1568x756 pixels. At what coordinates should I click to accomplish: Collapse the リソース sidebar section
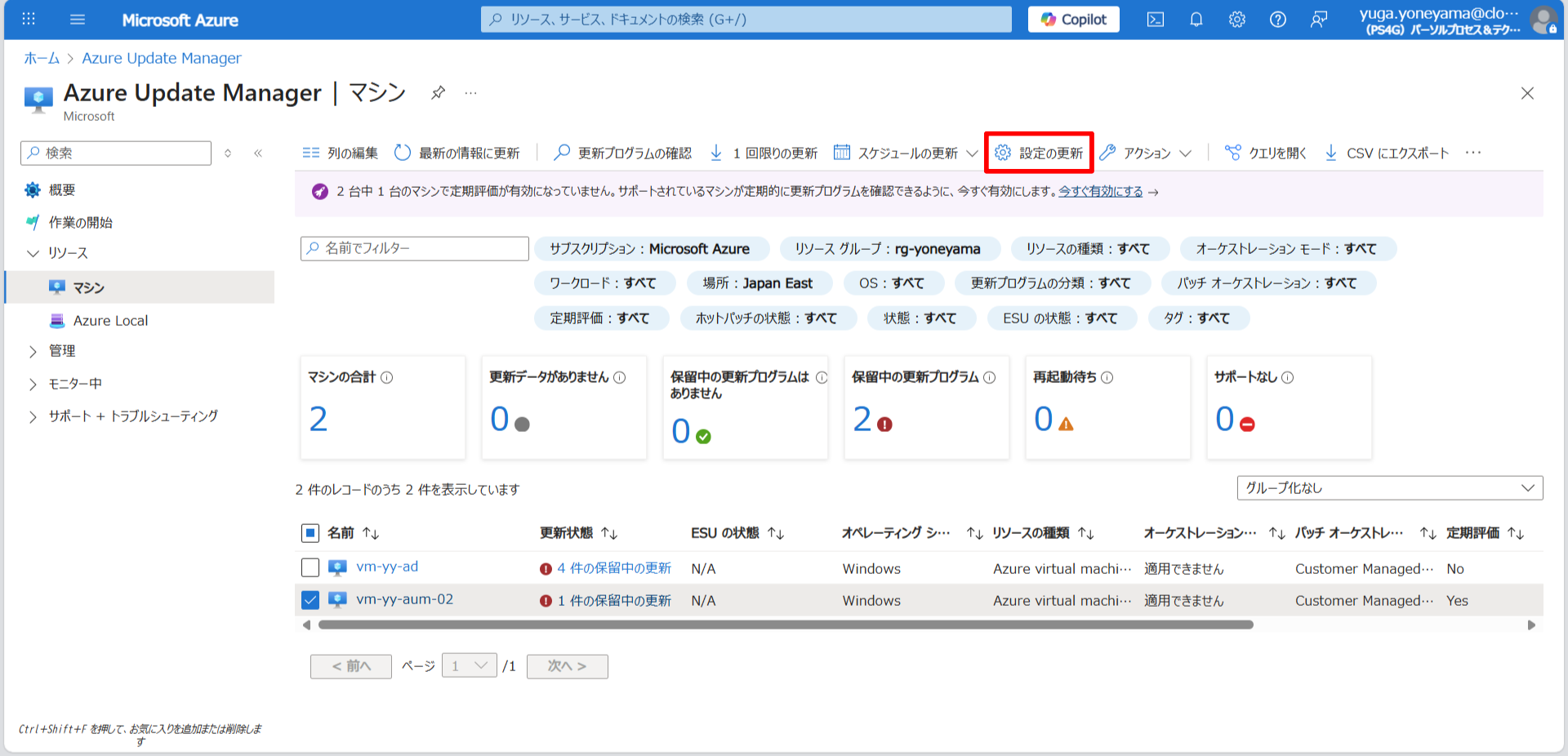coord(33,253)
